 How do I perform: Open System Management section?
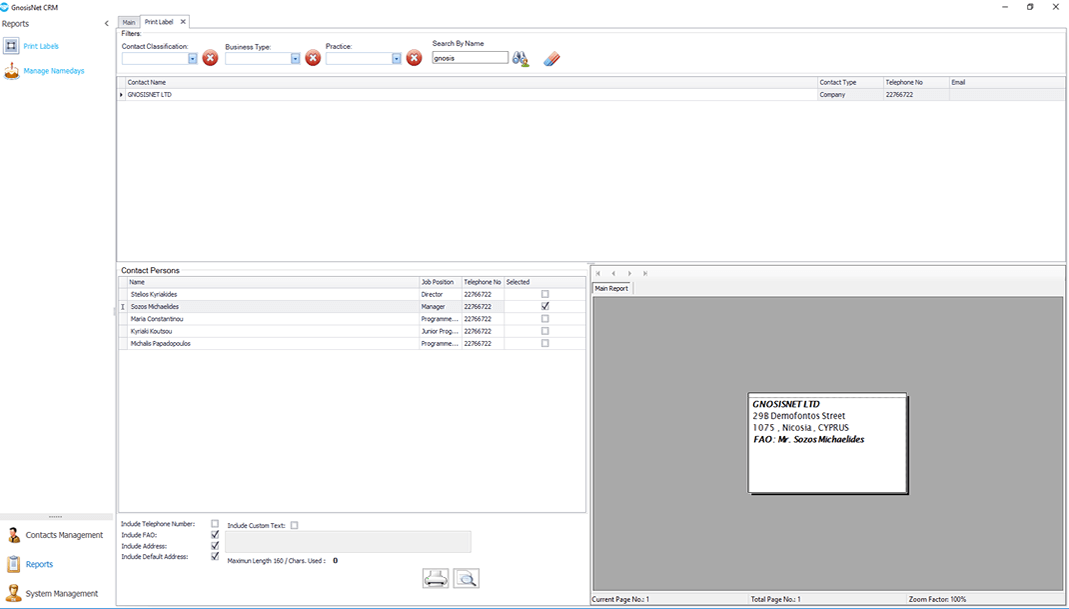61,593
